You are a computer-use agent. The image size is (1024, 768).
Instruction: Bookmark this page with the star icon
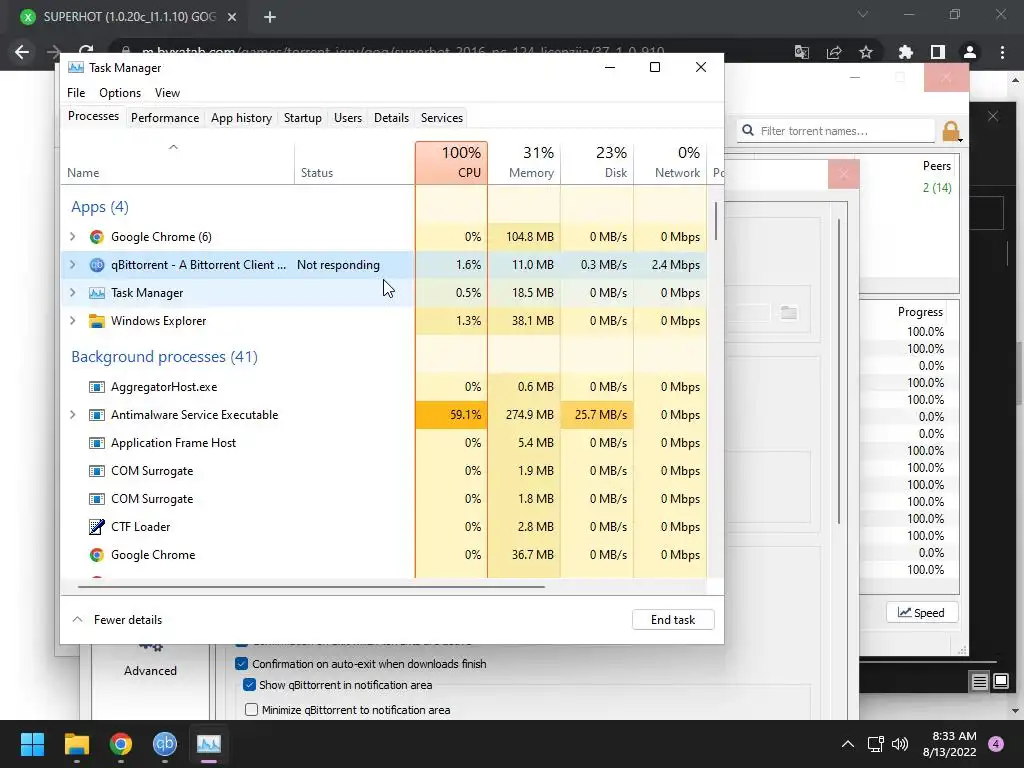(866, 52)
